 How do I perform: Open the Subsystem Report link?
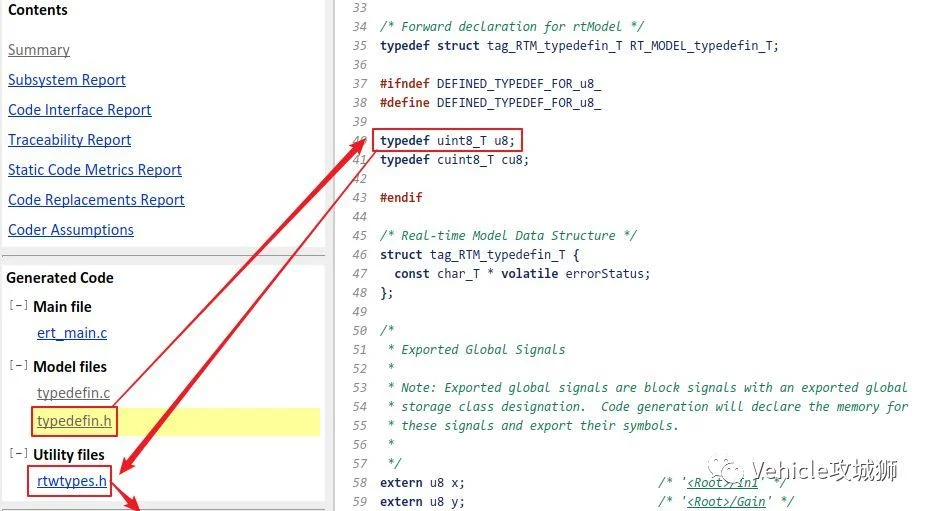(67, 80)
